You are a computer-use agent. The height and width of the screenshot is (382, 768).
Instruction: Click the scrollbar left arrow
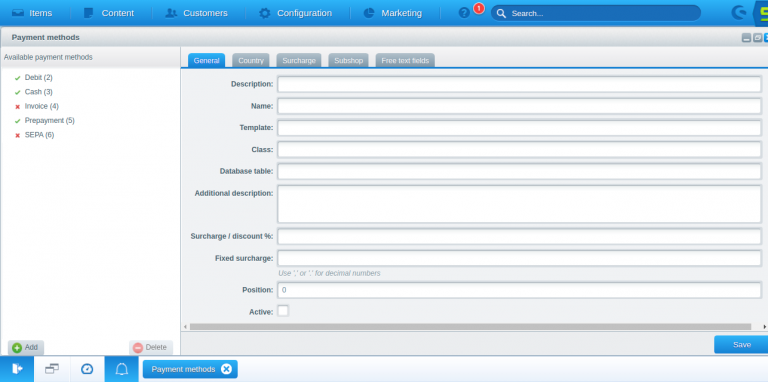coord(185,327)
